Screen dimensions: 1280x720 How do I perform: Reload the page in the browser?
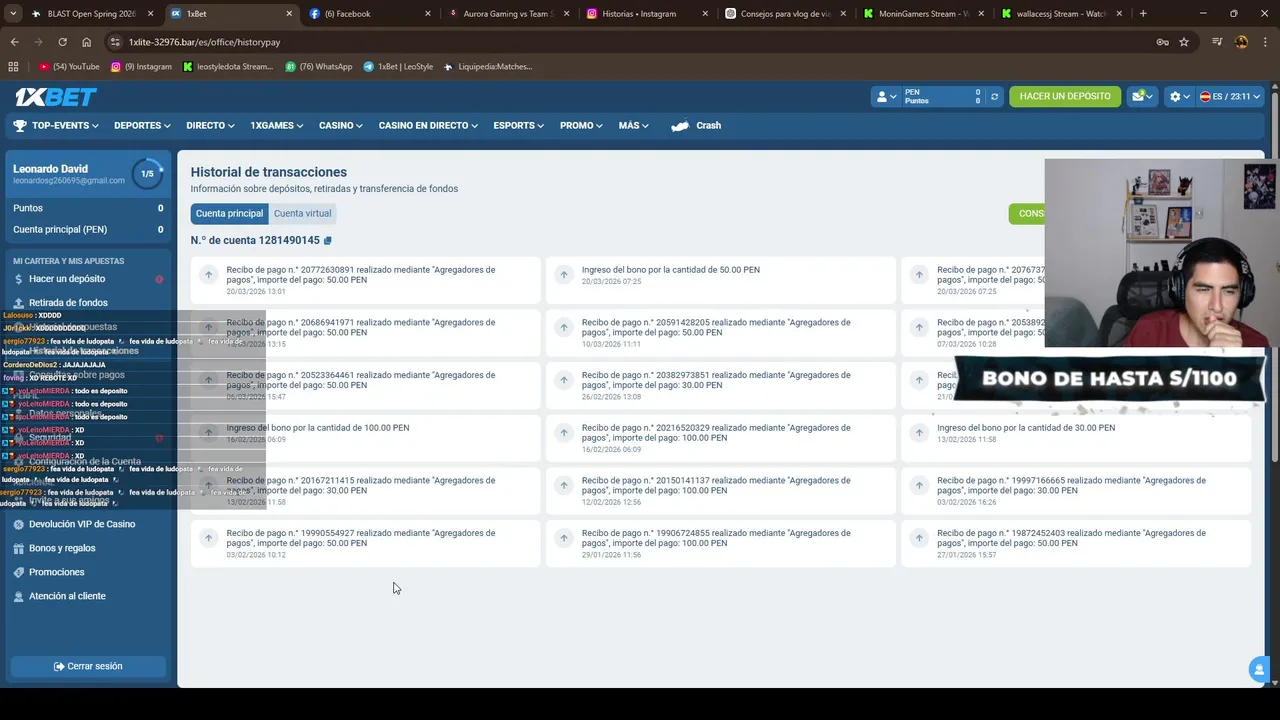click(x=62, y=42)
